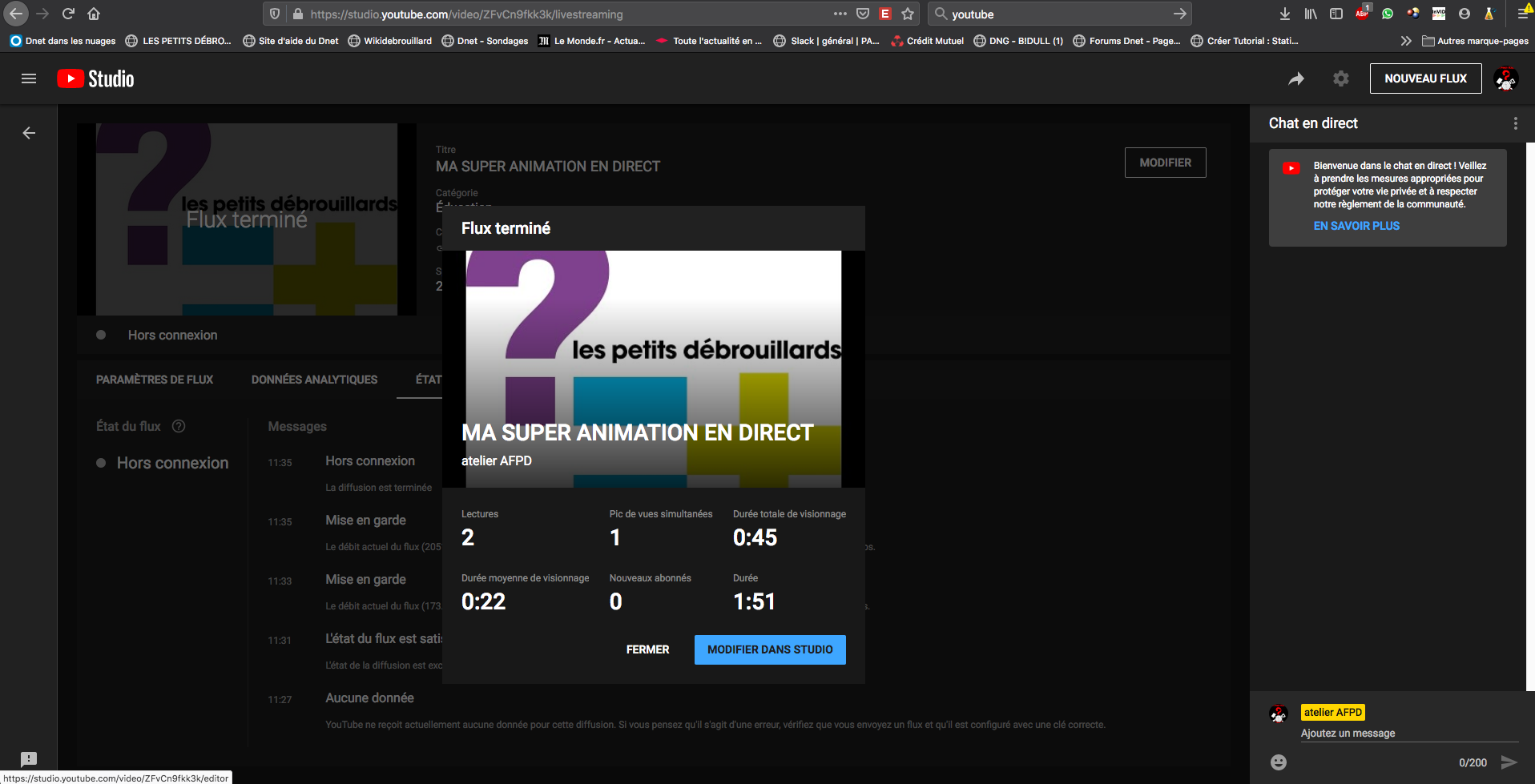Open Chat en direct options menu
The width and height of the screenshot is (1535, 784).
[x=1515, y=123]
